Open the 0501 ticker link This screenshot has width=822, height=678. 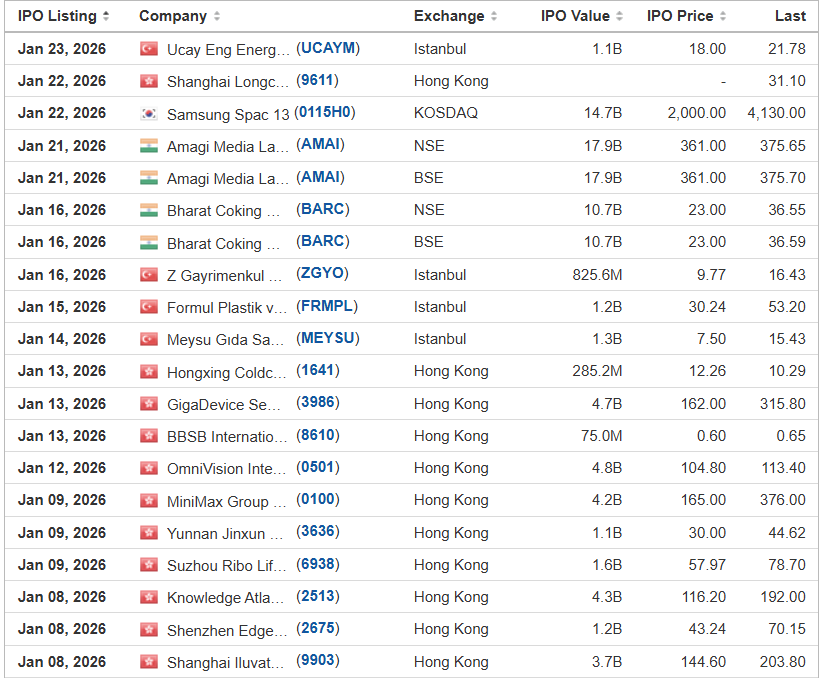(x=318, y=467)
